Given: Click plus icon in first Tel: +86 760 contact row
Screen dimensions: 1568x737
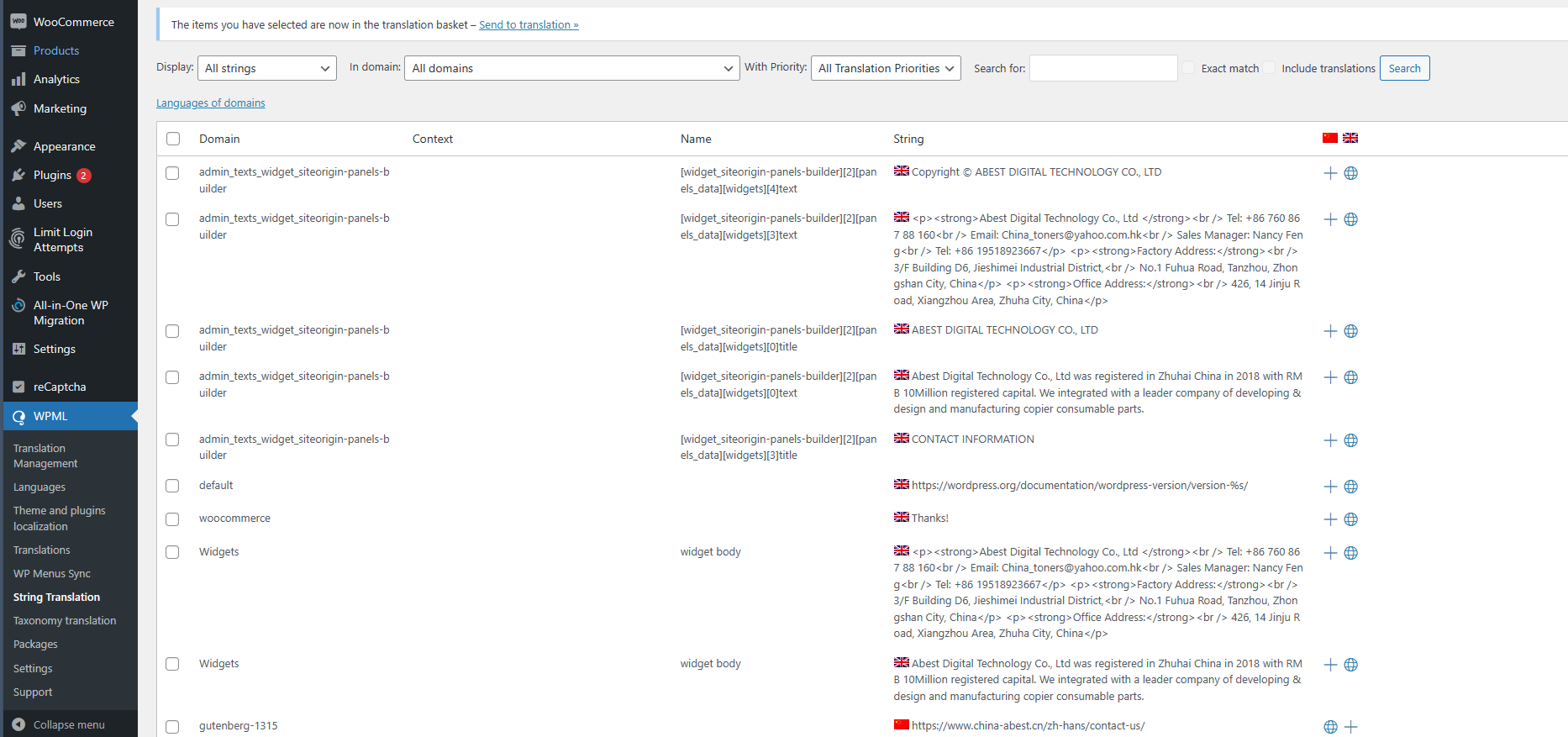Looking at the screenshot, I should click(1330, 219).
